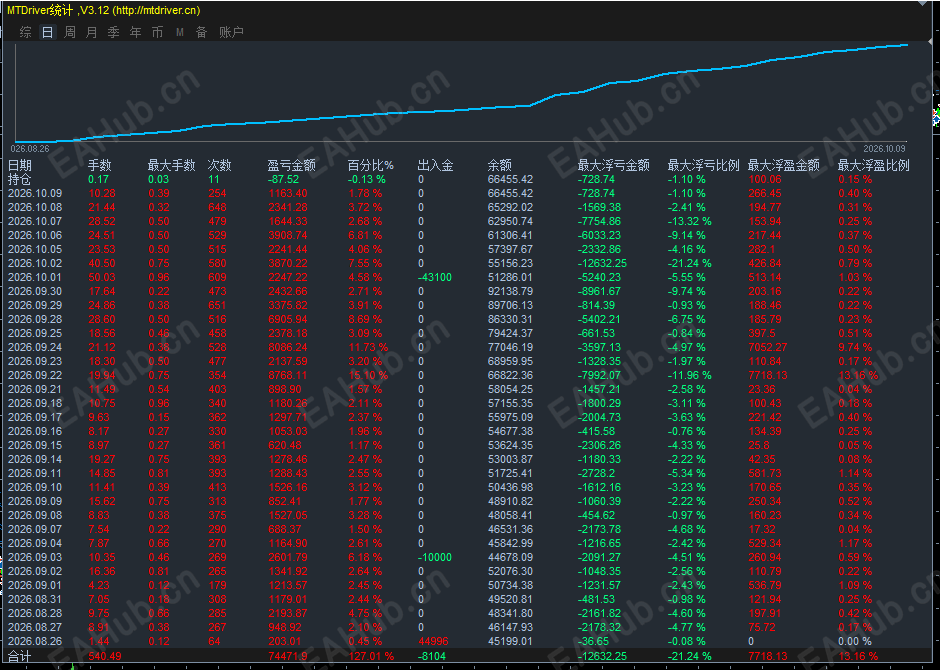Click the 次数 column header
Viewport: 940px width, 670px height.
(219, 165)
